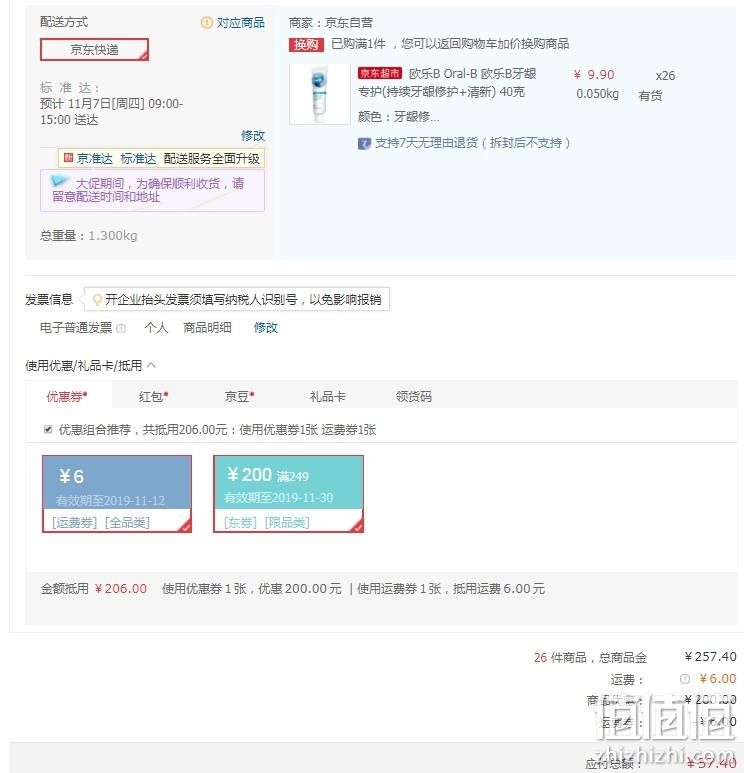Click 修改 in the invoice info row
The height and width of the screenshot is (773, 744).
pyautogui.click(x=266, y=328)
